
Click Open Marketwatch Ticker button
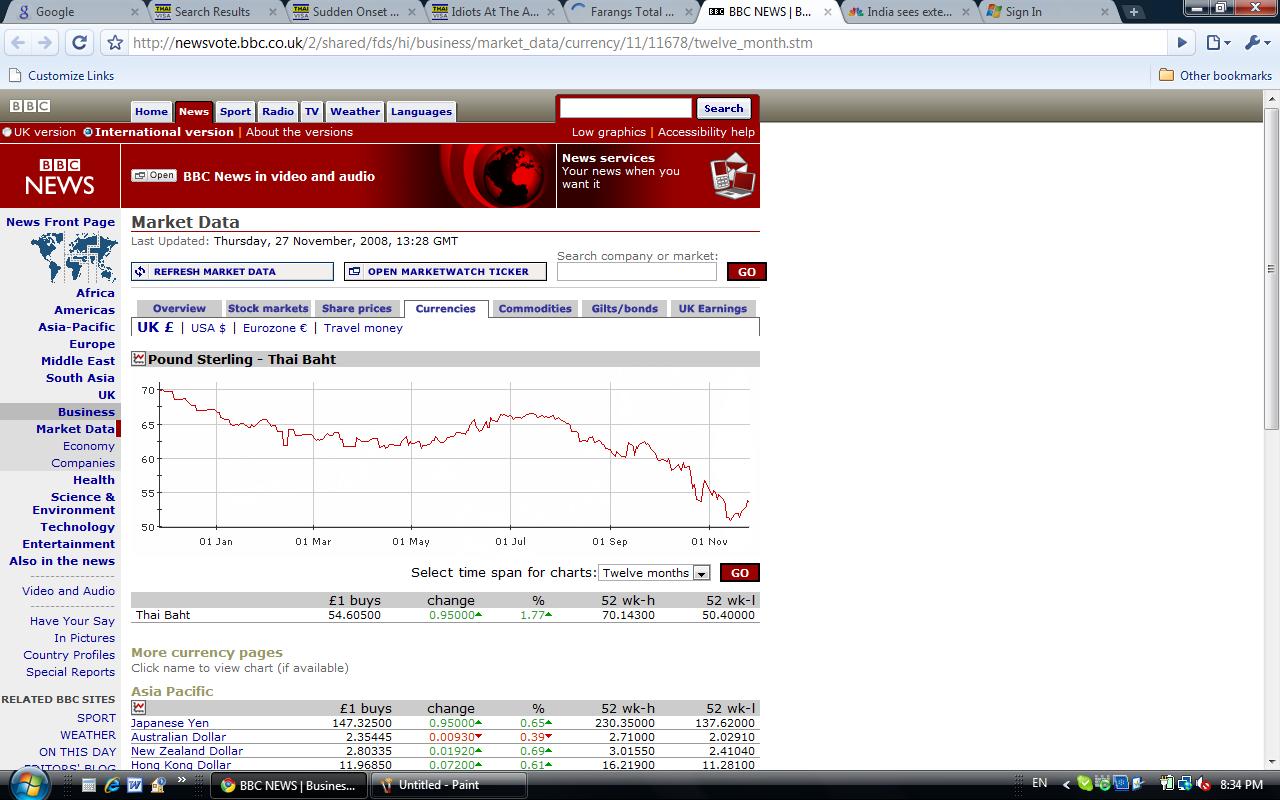(445, 271)
